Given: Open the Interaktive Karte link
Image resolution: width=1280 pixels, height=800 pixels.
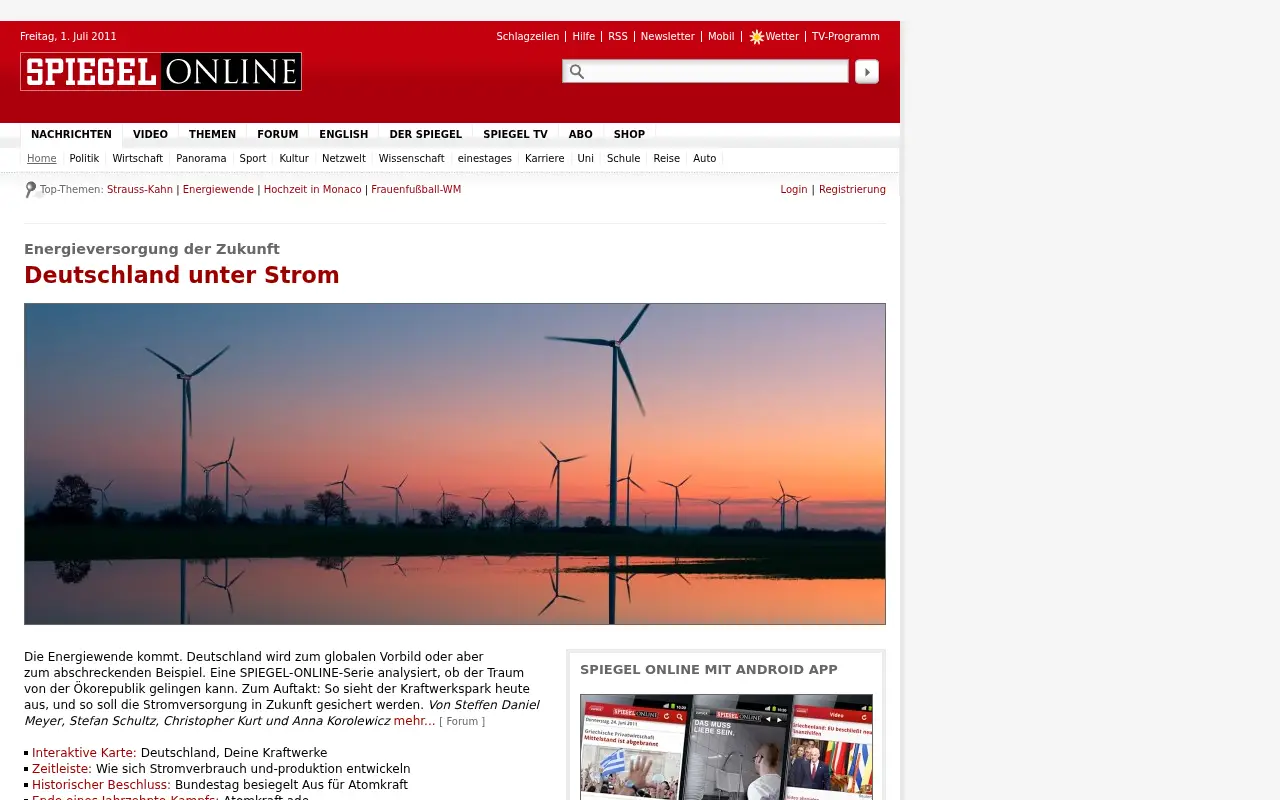Looking at the screenshot, I should 84,753.
